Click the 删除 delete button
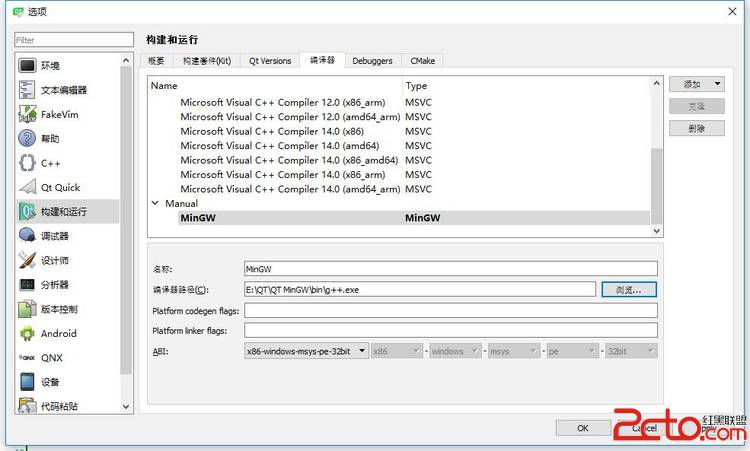Viewport: 750px width, 451px height. (x=696, y=128)
